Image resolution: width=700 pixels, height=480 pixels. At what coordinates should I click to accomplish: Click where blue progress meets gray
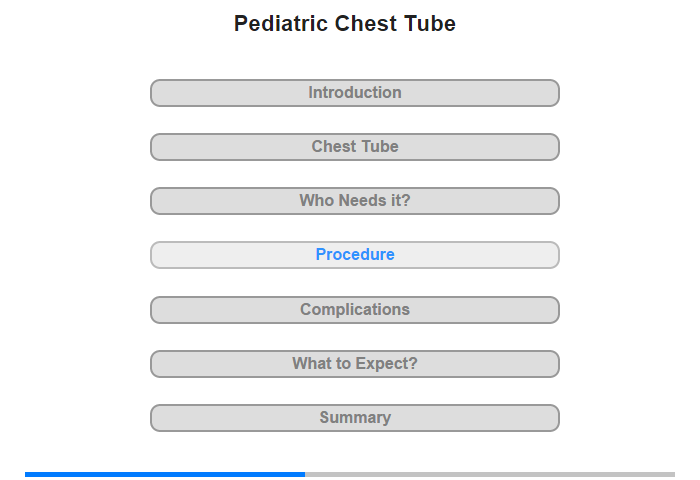tap(305, 474)
